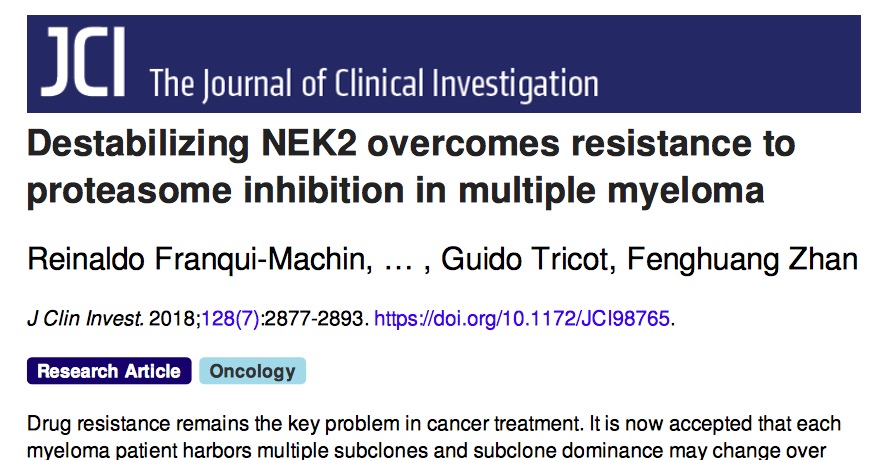Click the Oncology category badge
877x460 pixels.
pos(252,371)
